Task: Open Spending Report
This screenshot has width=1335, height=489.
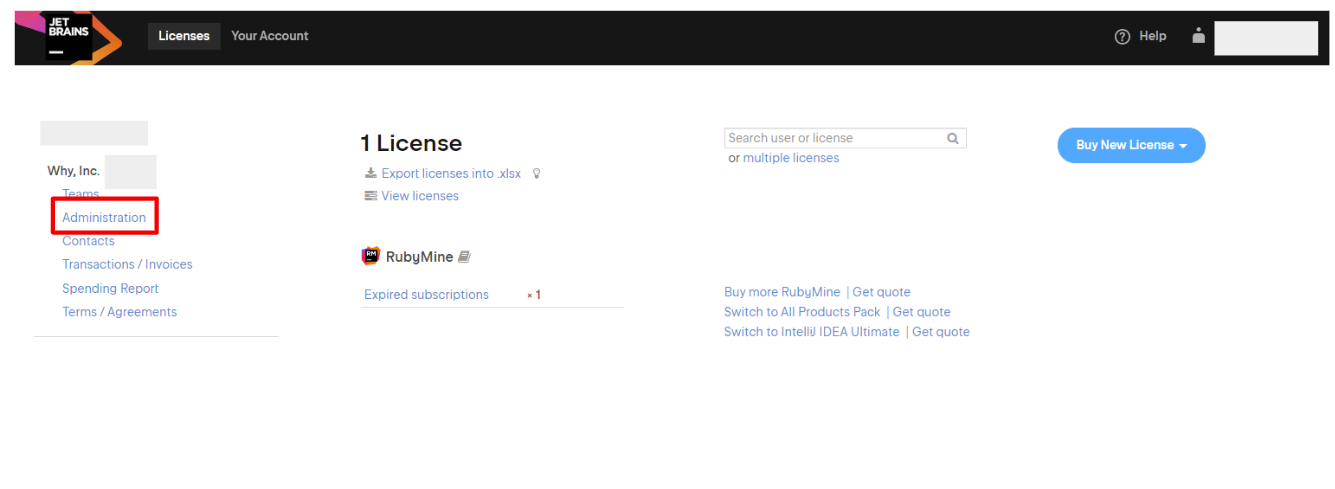Action: click(110, 289)
